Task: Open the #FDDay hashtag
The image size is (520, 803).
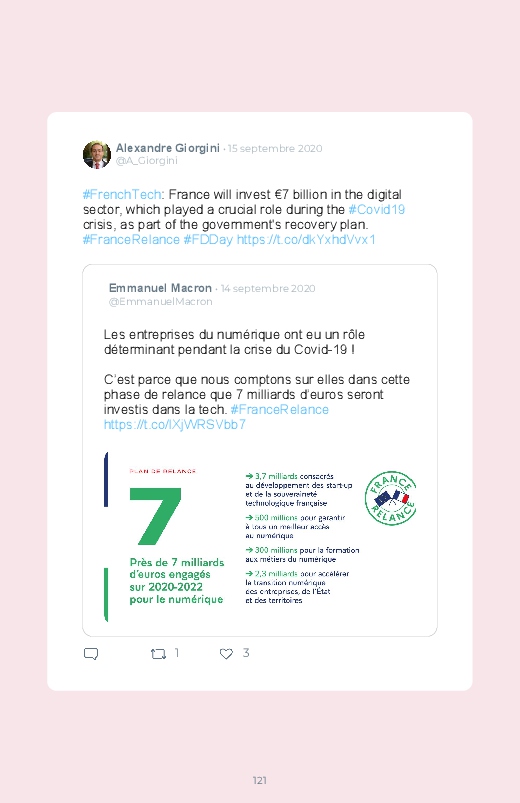Action: click(x=208, y=240)
